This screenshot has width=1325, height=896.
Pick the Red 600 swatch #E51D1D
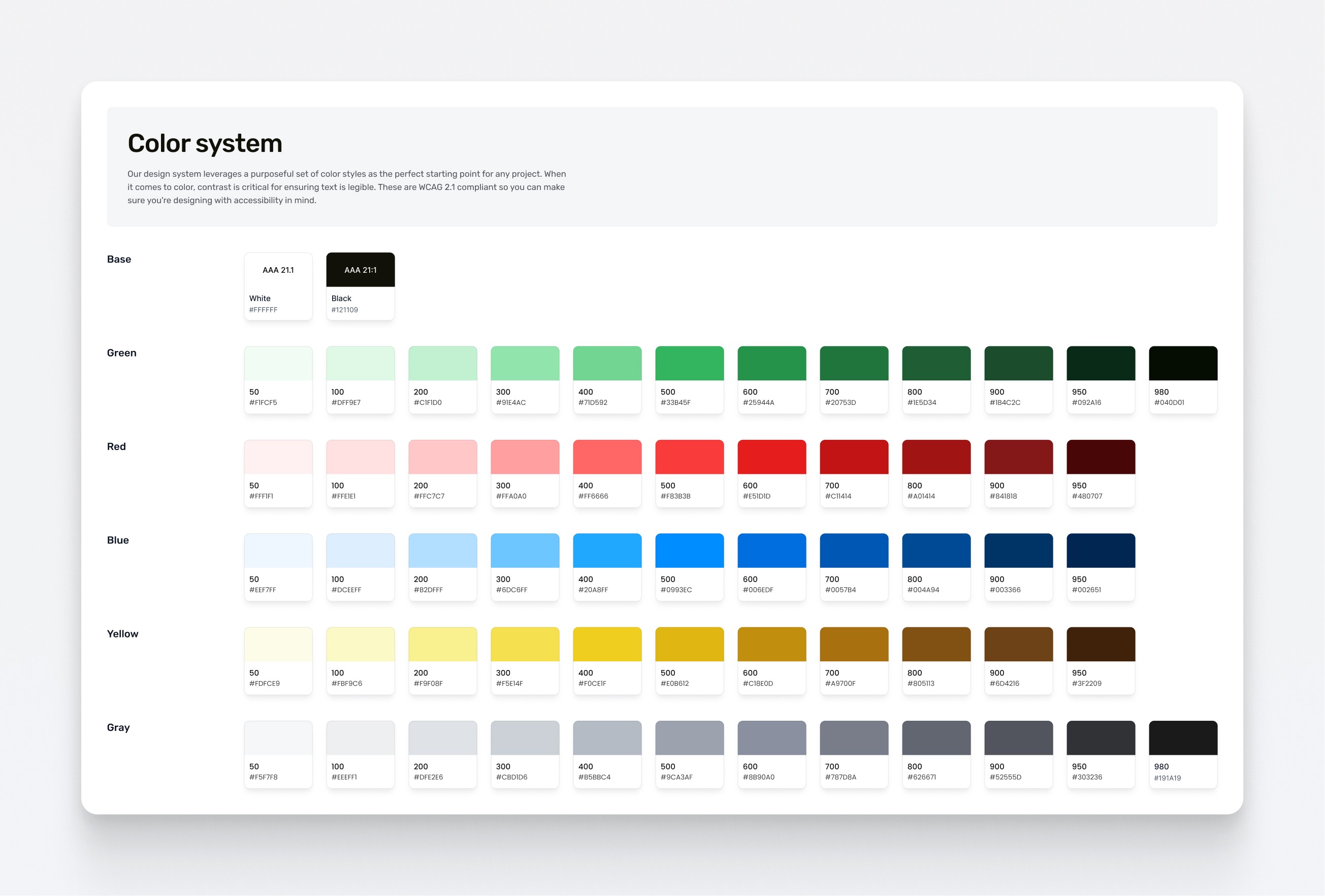point(771,457)
